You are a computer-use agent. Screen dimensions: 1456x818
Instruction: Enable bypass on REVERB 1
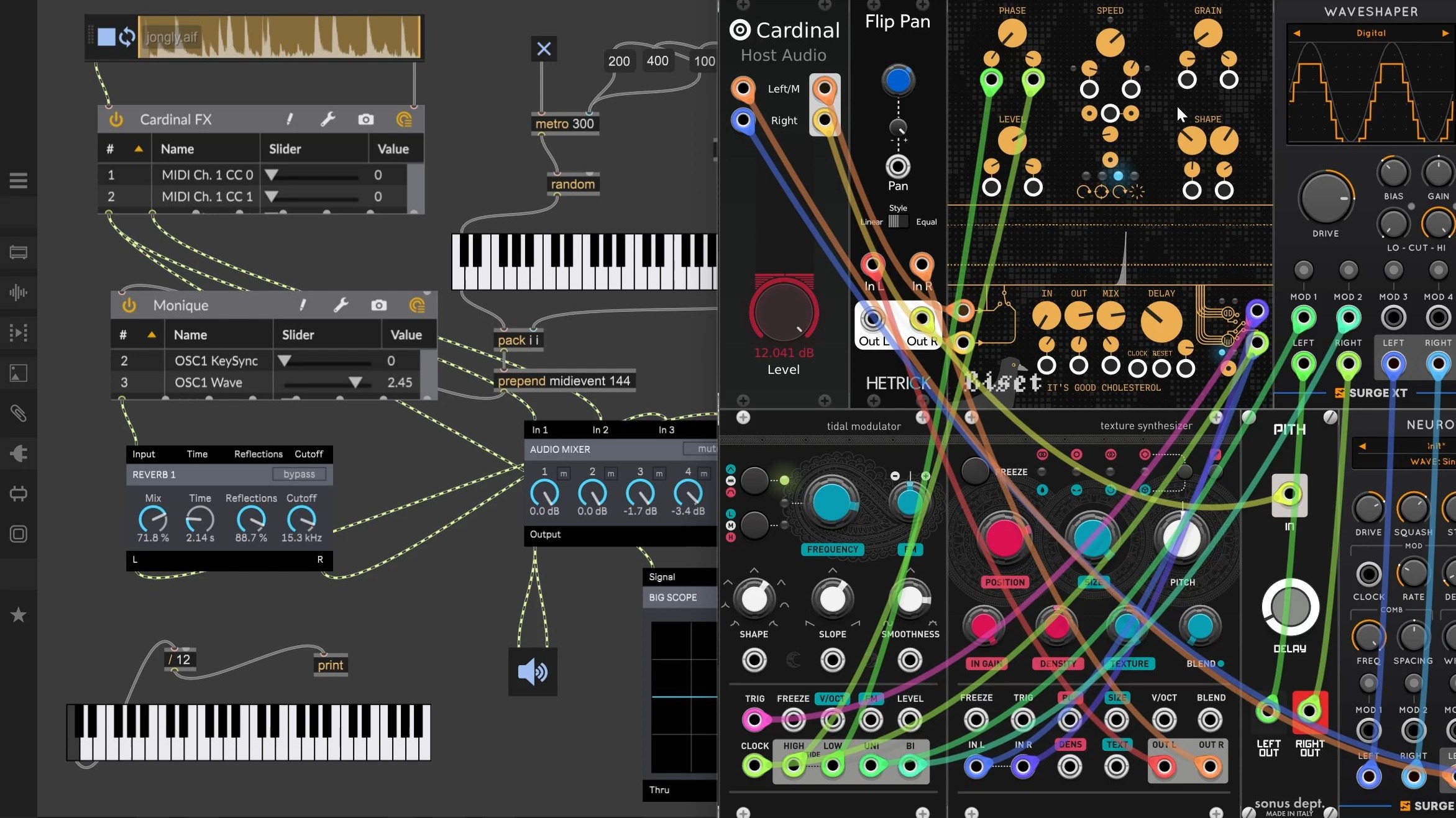[299, 474]
